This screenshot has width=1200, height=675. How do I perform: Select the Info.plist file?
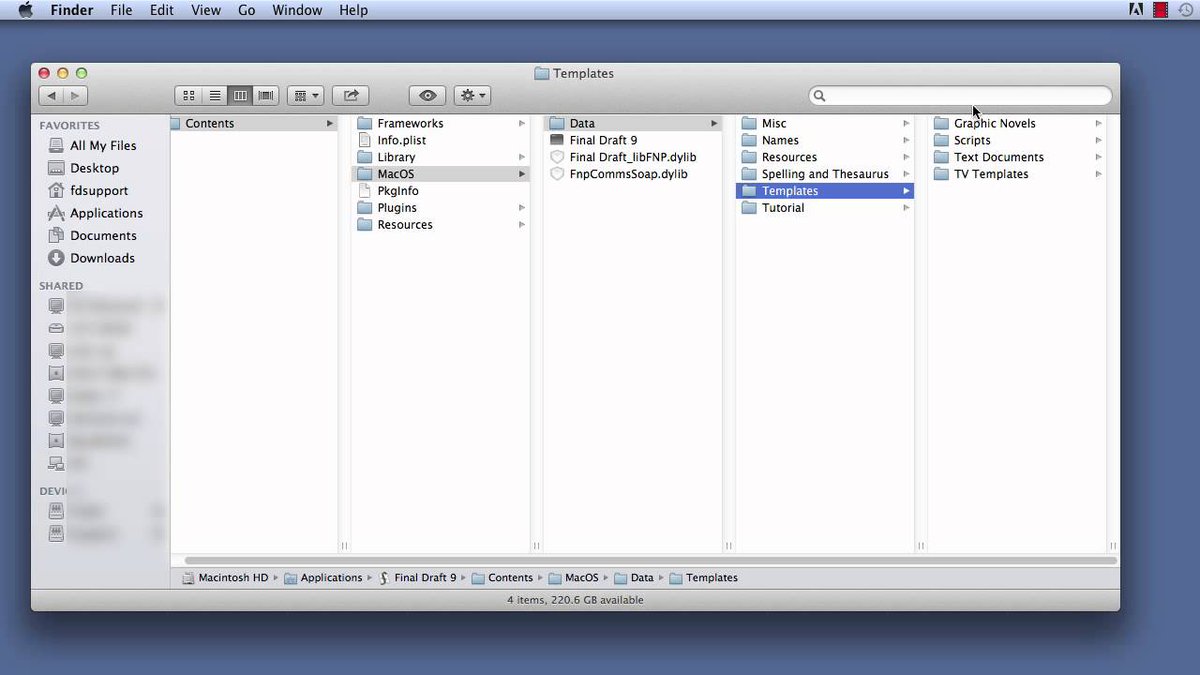click(x=441, y=141)
